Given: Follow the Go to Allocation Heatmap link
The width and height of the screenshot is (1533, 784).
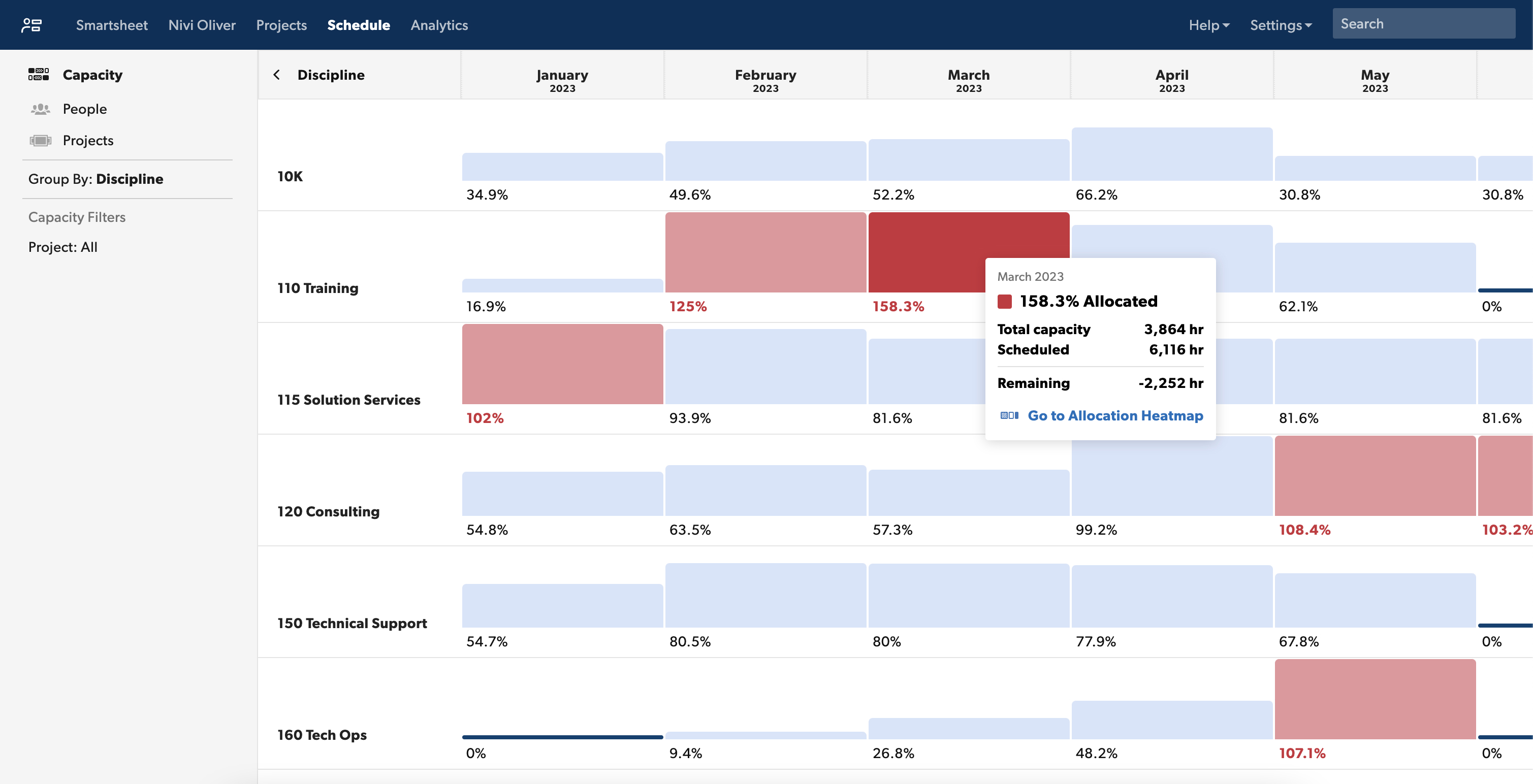Looking at the screenshot, I should (x=1115, y=416).
